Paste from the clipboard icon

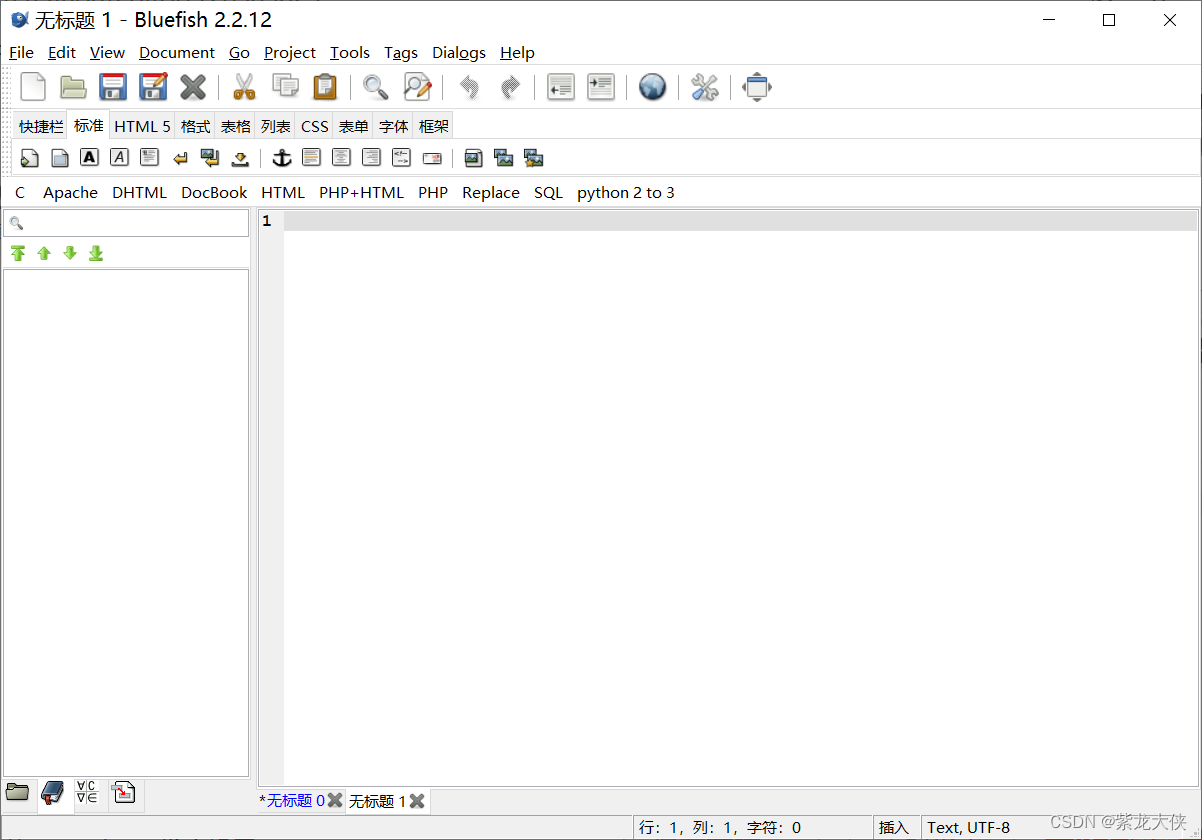pos(325,87)
